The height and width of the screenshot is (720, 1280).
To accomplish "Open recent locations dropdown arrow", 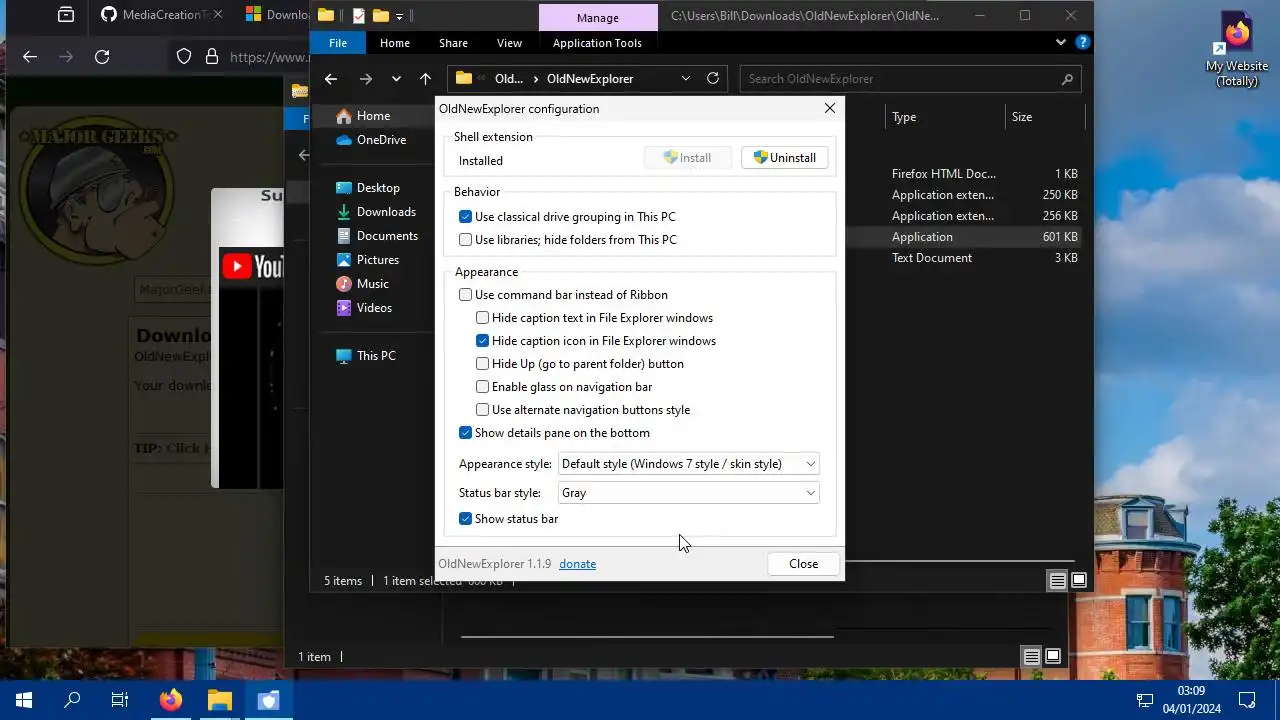I will 396,79.
